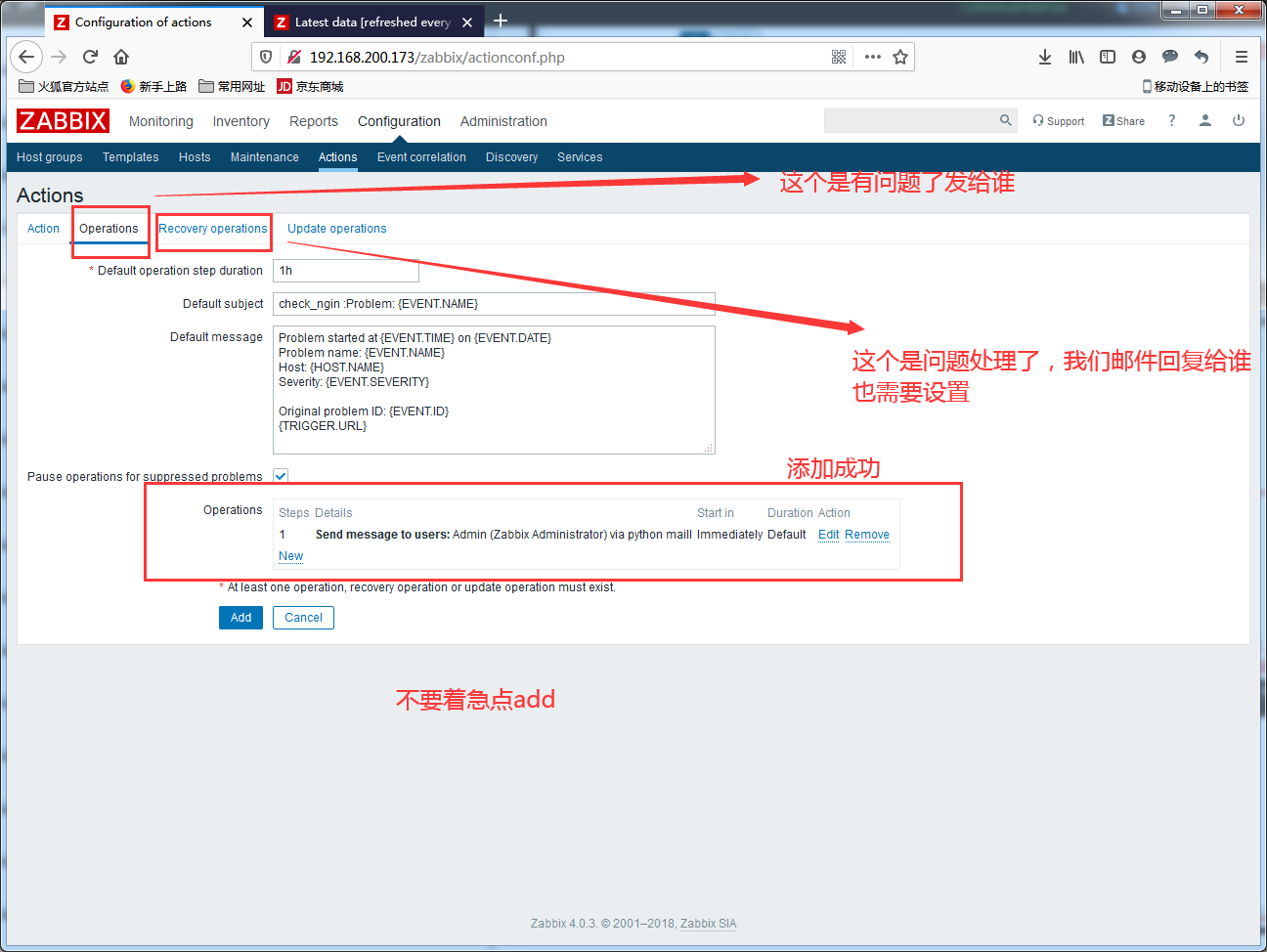Show the Firefox library

tap(1076, 57)
